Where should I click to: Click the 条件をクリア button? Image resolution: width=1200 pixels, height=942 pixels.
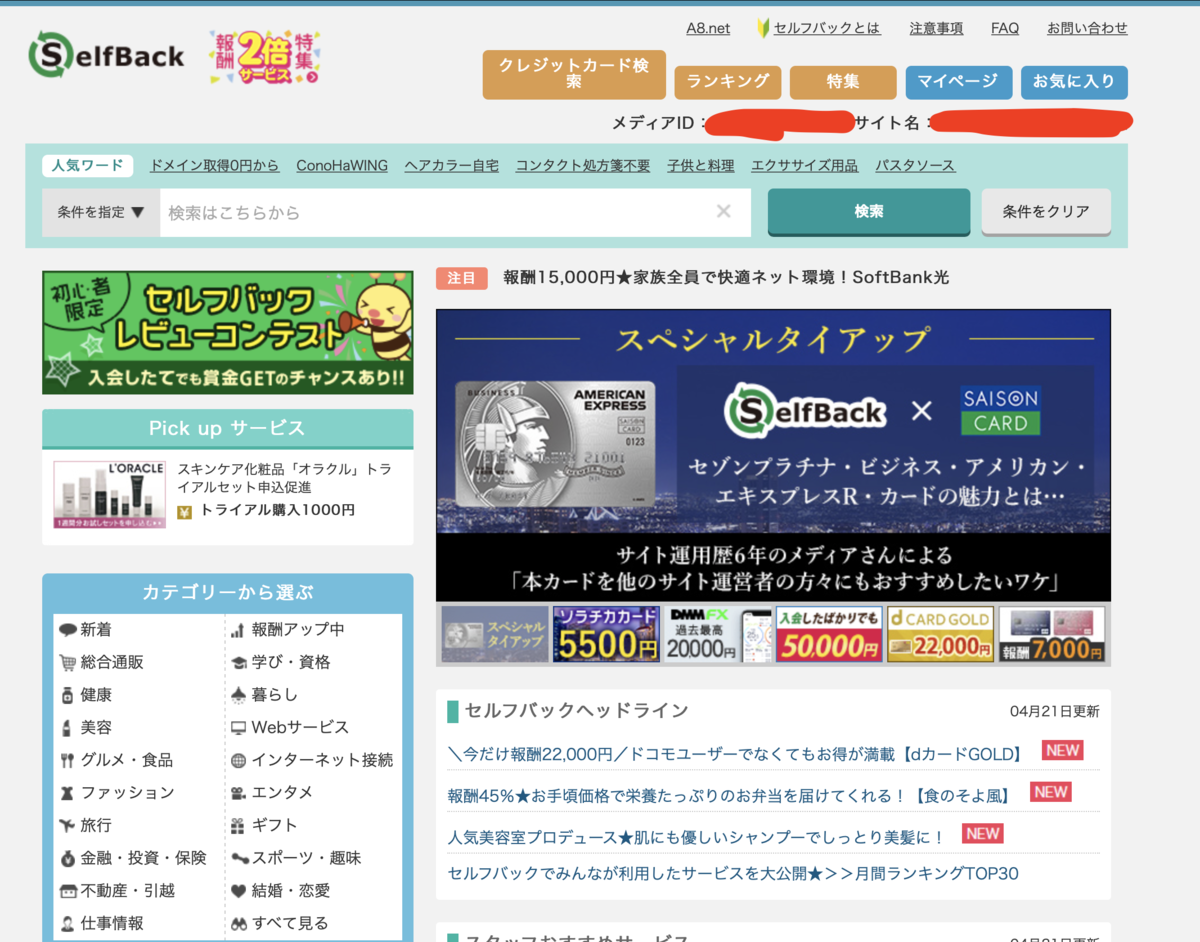1046,211
